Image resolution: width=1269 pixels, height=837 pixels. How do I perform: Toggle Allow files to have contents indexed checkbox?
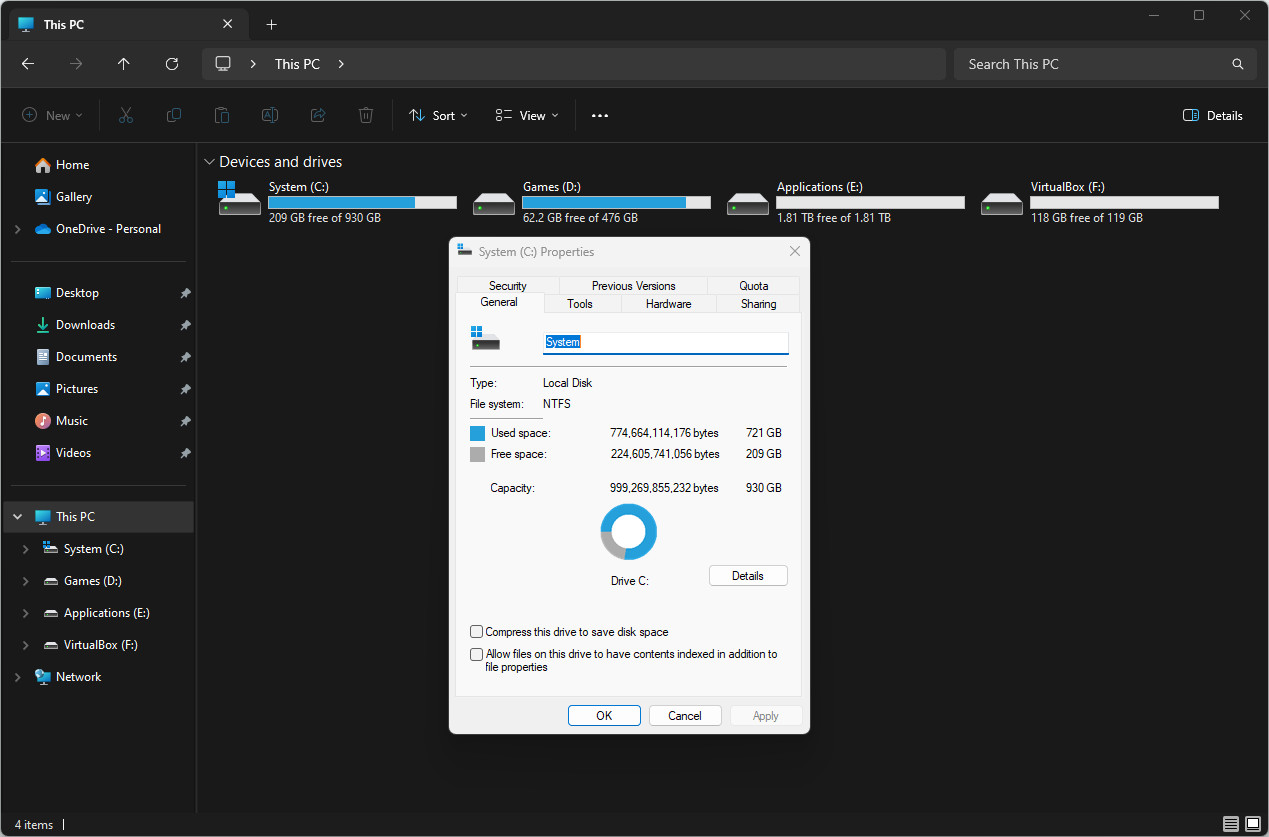[477, 655]
